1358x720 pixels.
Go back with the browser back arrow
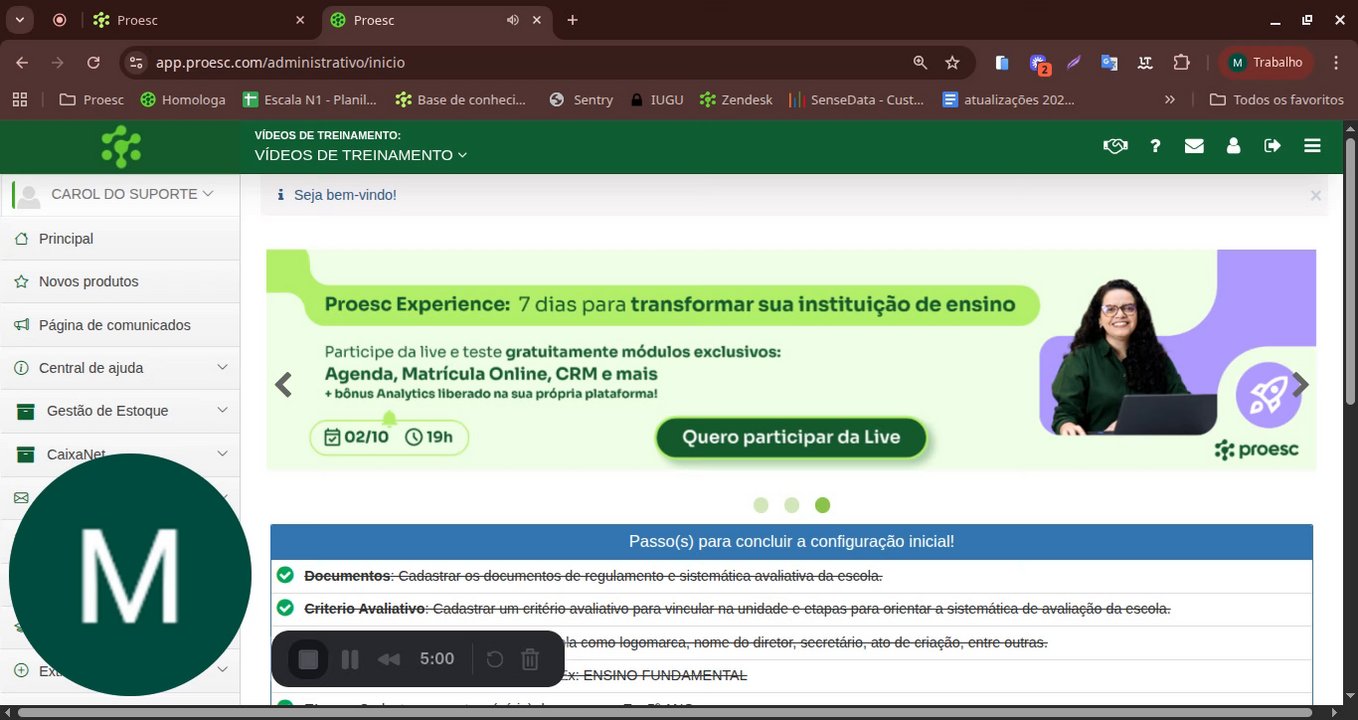pyautogui.click(x=22, y=62)
